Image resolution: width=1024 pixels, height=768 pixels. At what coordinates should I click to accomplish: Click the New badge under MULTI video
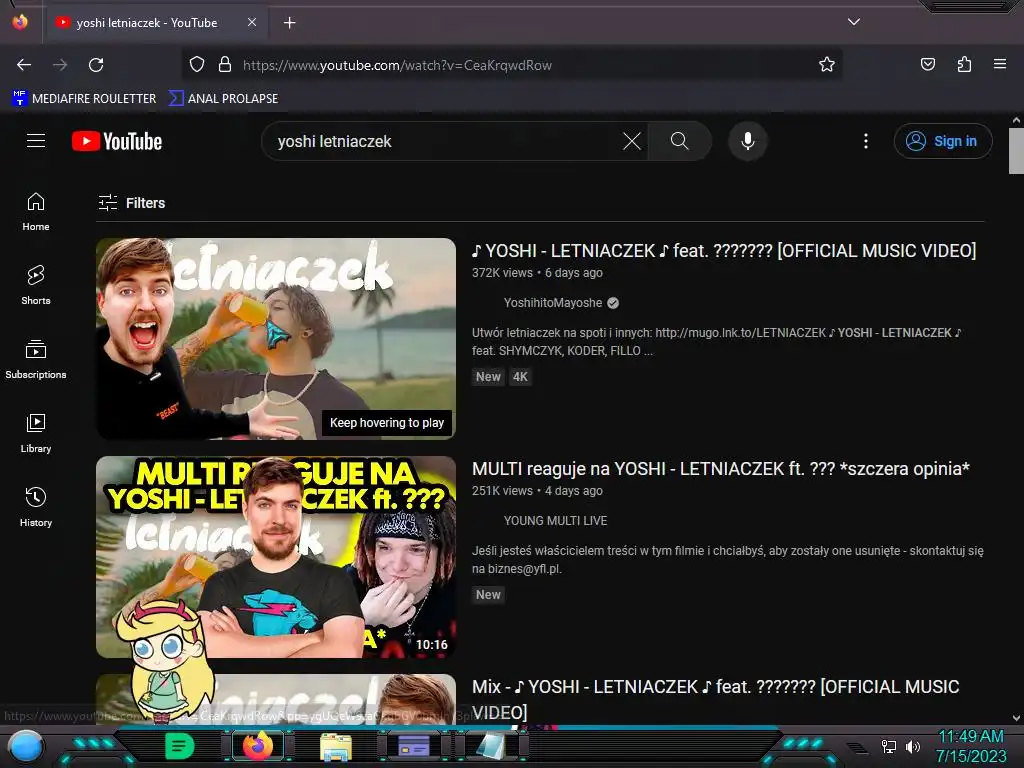488,595
